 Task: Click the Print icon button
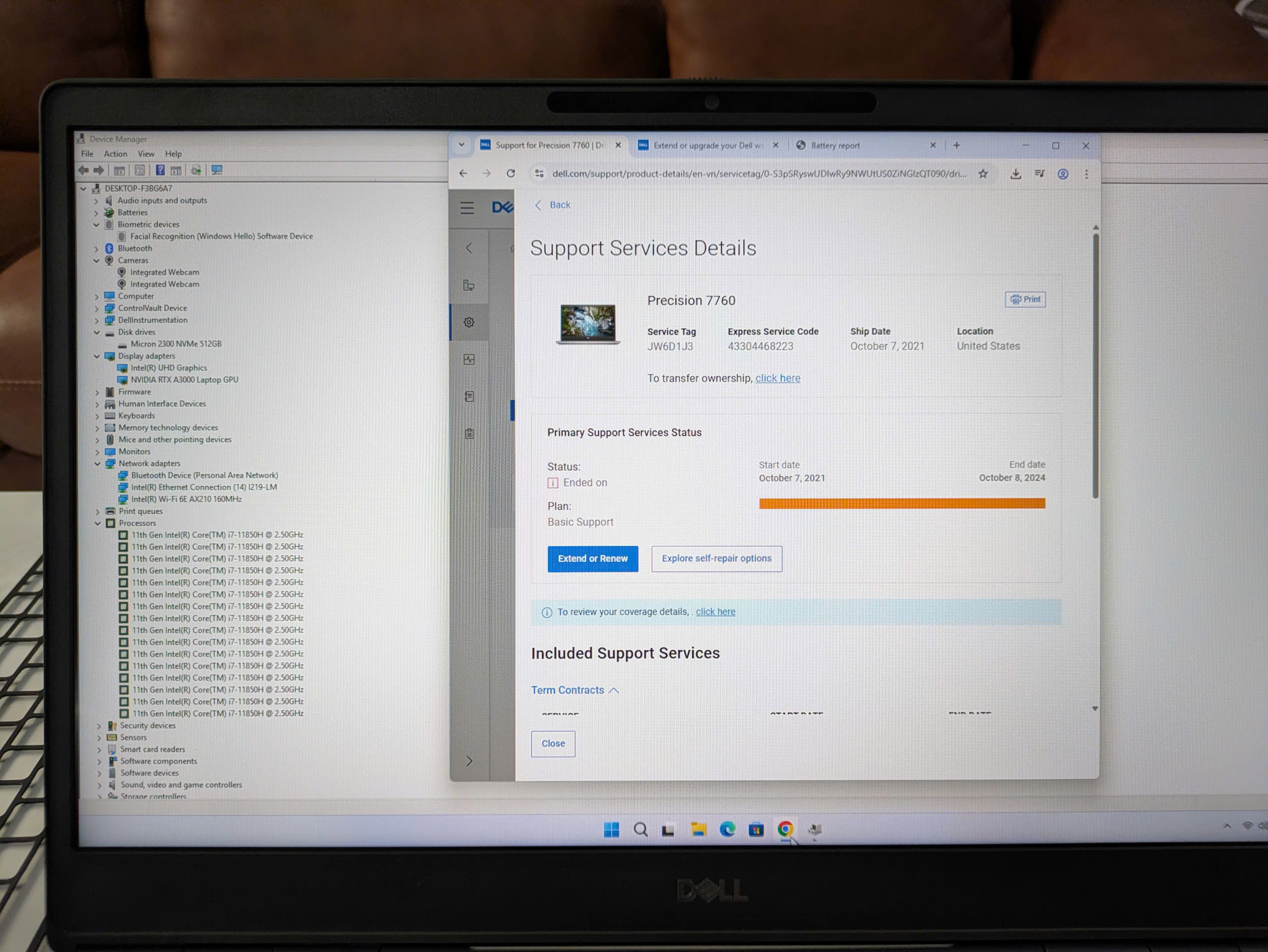click(x=1025, y=299)
